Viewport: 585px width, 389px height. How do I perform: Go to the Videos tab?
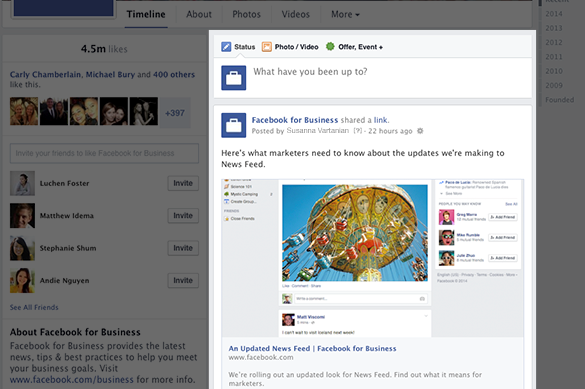click(295, 14)
